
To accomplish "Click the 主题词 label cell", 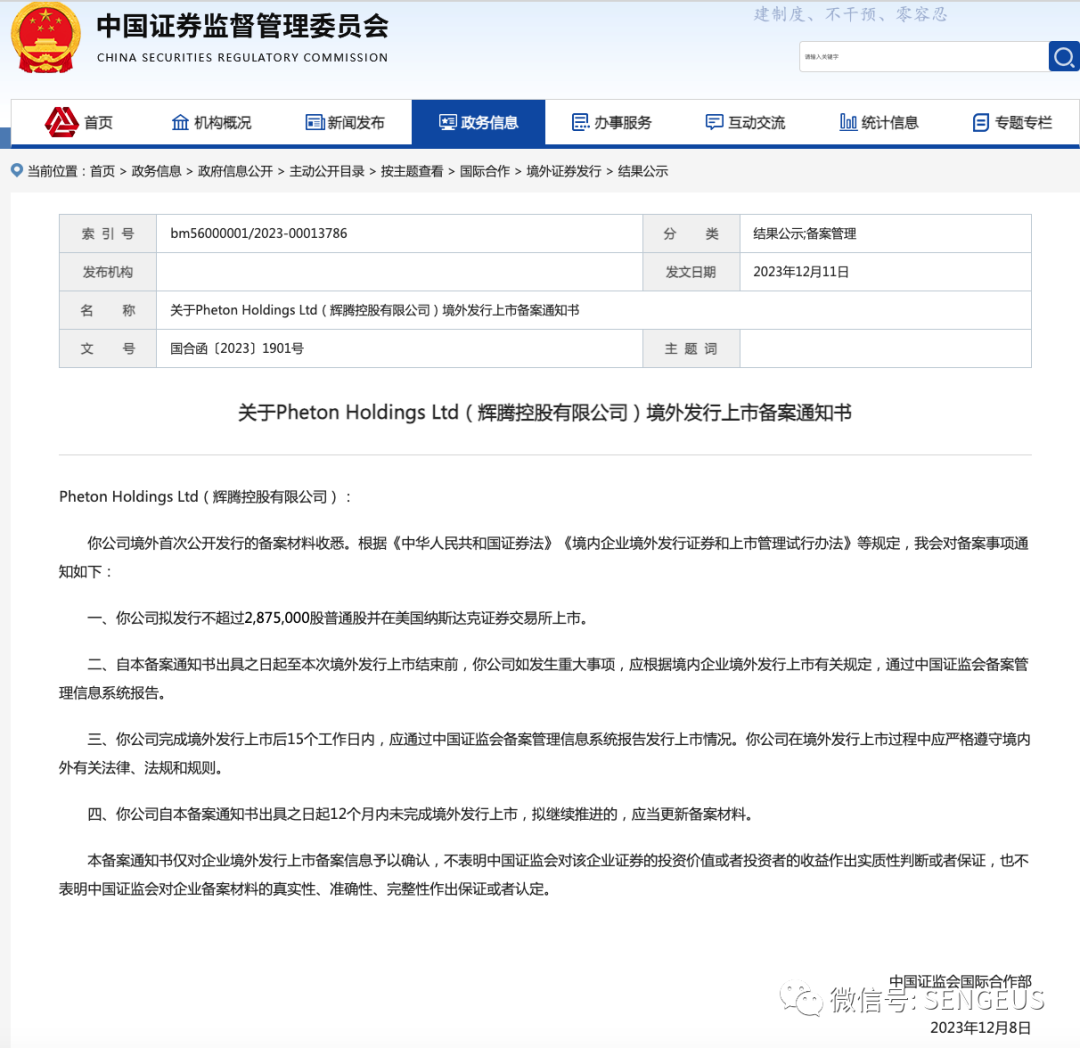I will coord(691,348).
